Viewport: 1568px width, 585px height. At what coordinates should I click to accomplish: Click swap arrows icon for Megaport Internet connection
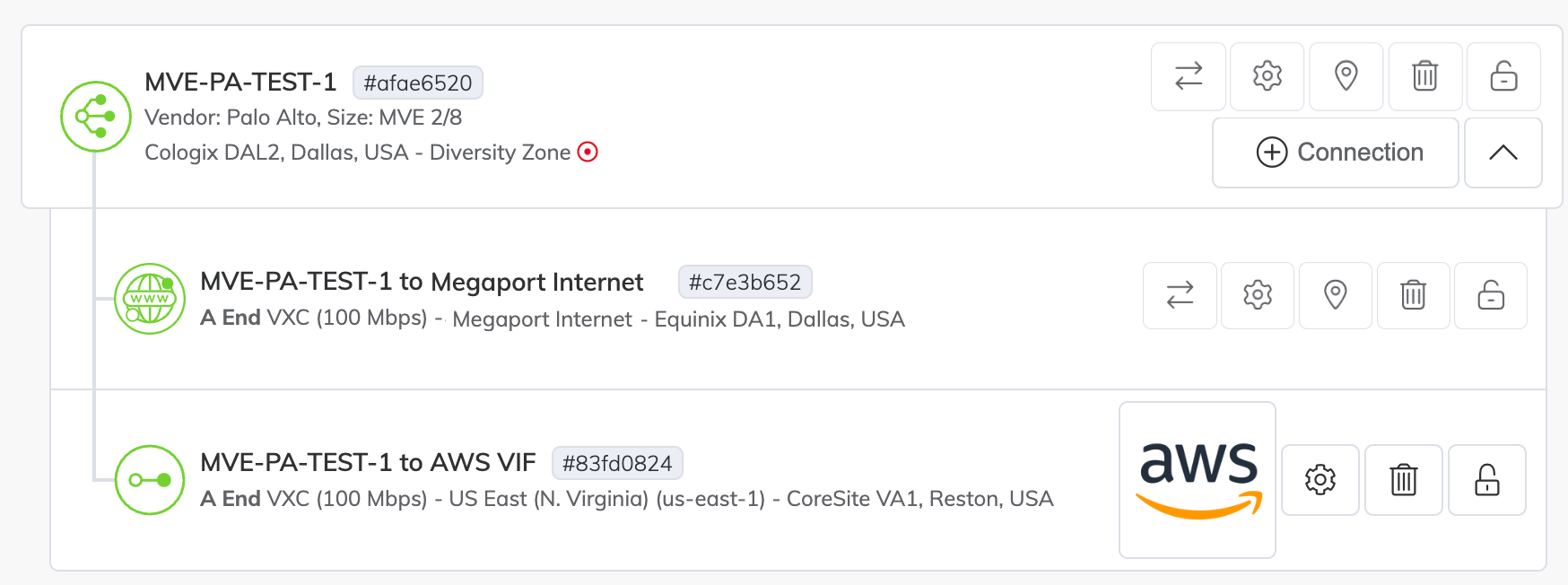click(1180, 295)
